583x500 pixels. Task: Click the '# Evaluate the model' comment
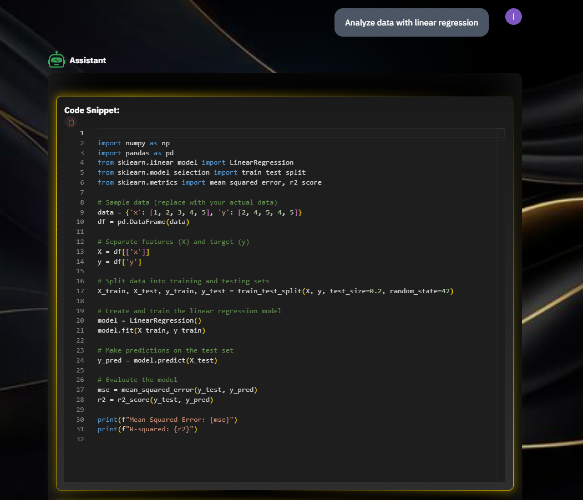click(137, 380)
